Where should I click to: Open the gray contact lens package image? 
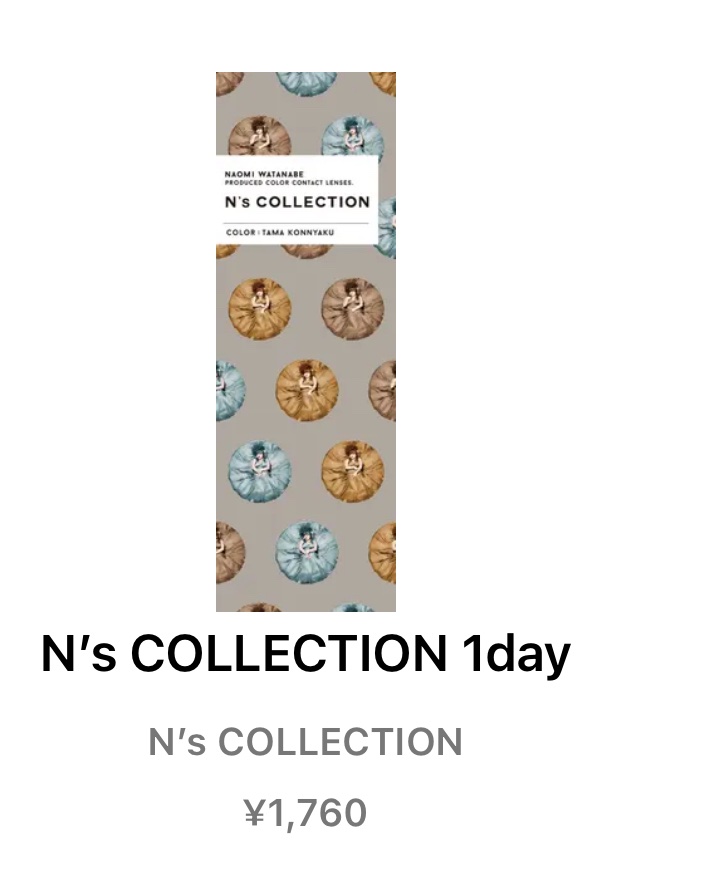point(306,342)
